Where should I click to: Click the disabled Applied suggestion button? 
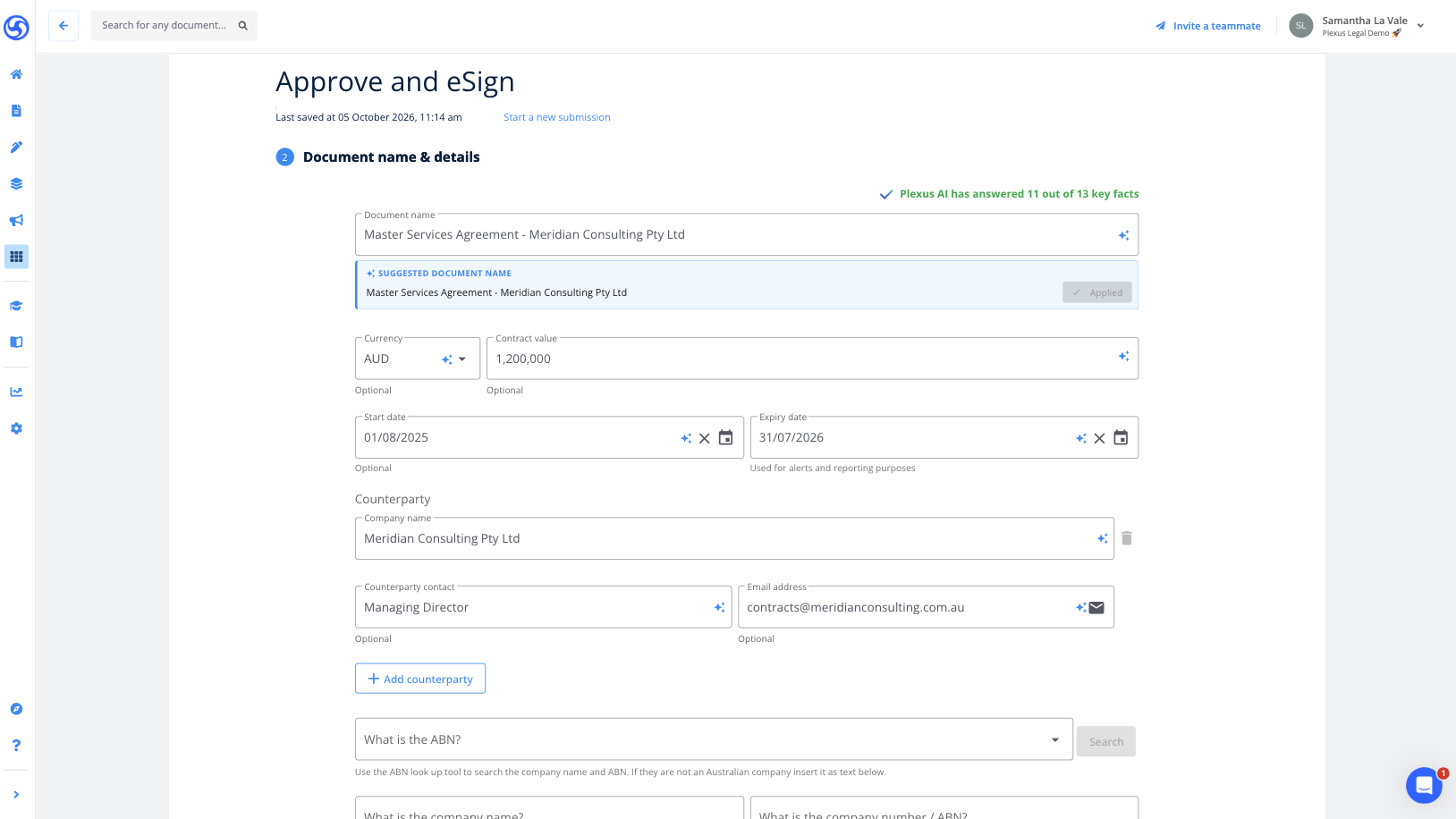point(1097,292)
